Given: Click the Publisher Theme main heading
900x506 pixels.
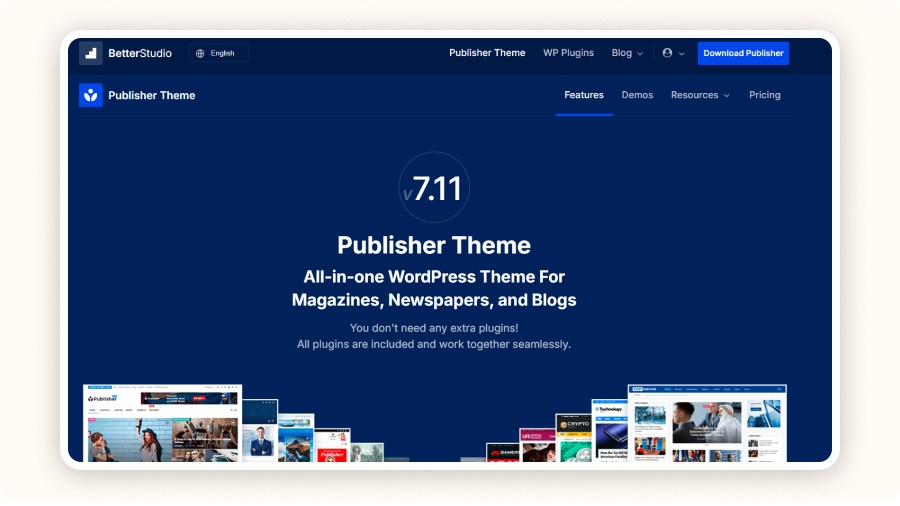Looking at the screenshot, I should tap(434, 246).
